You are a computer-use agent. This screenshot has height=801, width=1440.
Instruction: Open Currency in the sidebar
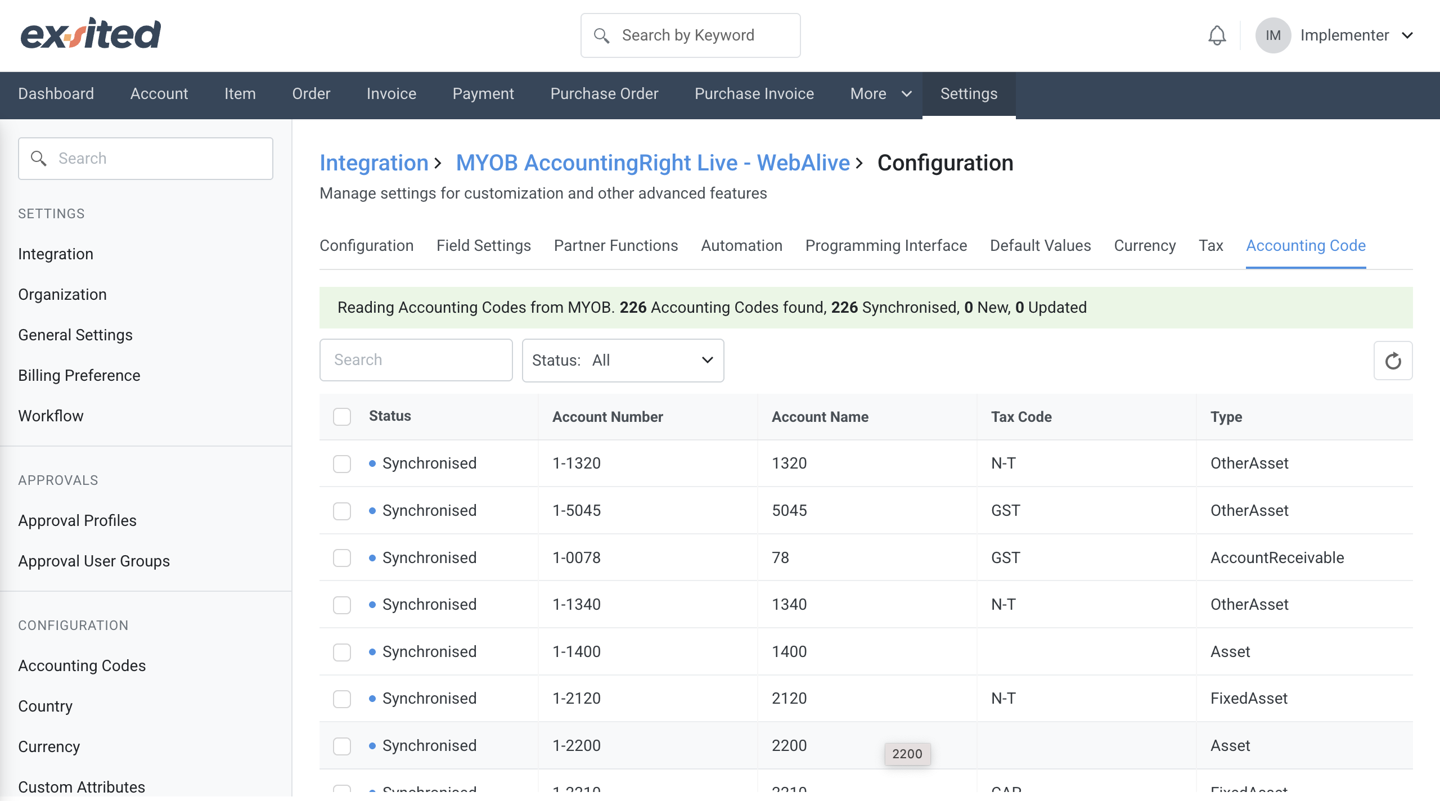coord(49,747)
